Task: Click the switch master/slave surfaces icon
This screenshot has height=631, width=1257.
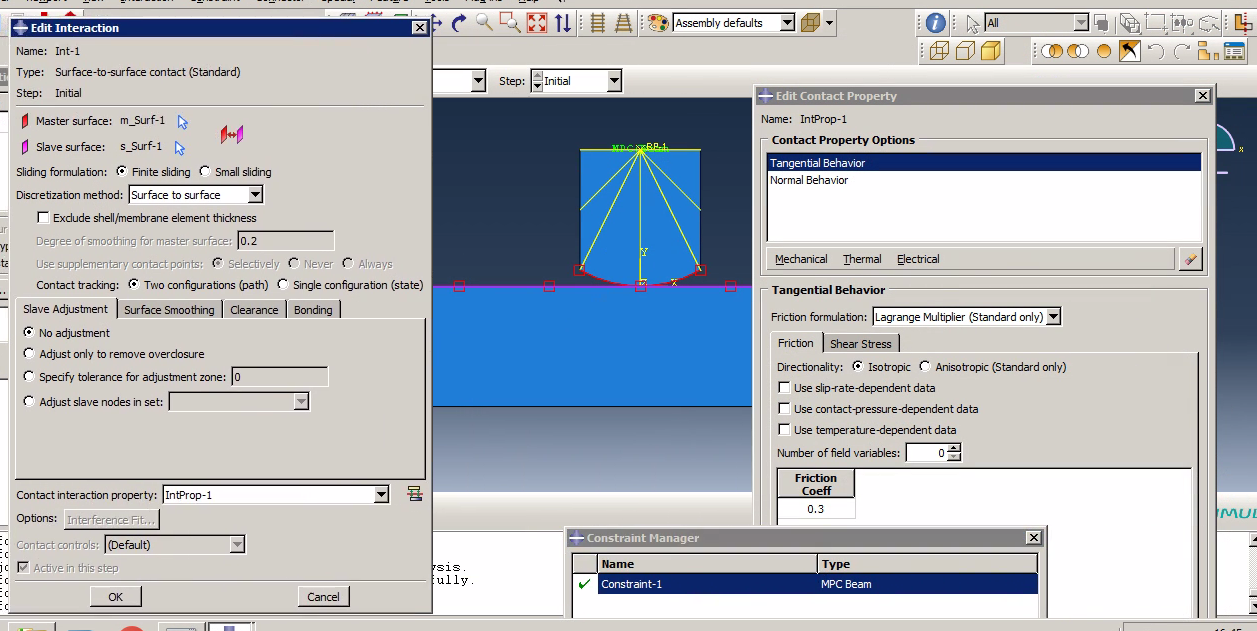Action: 232,134
